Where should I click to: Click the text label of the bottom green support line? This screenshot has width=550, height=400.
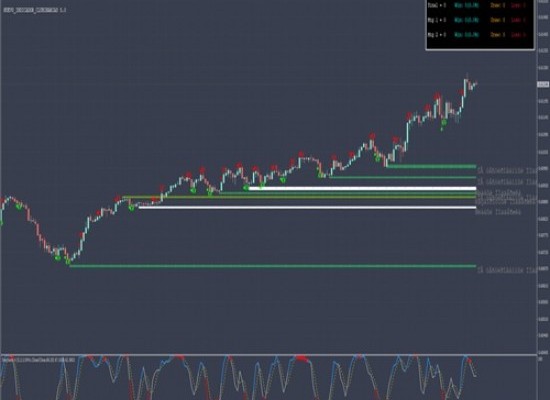(507, 270)
